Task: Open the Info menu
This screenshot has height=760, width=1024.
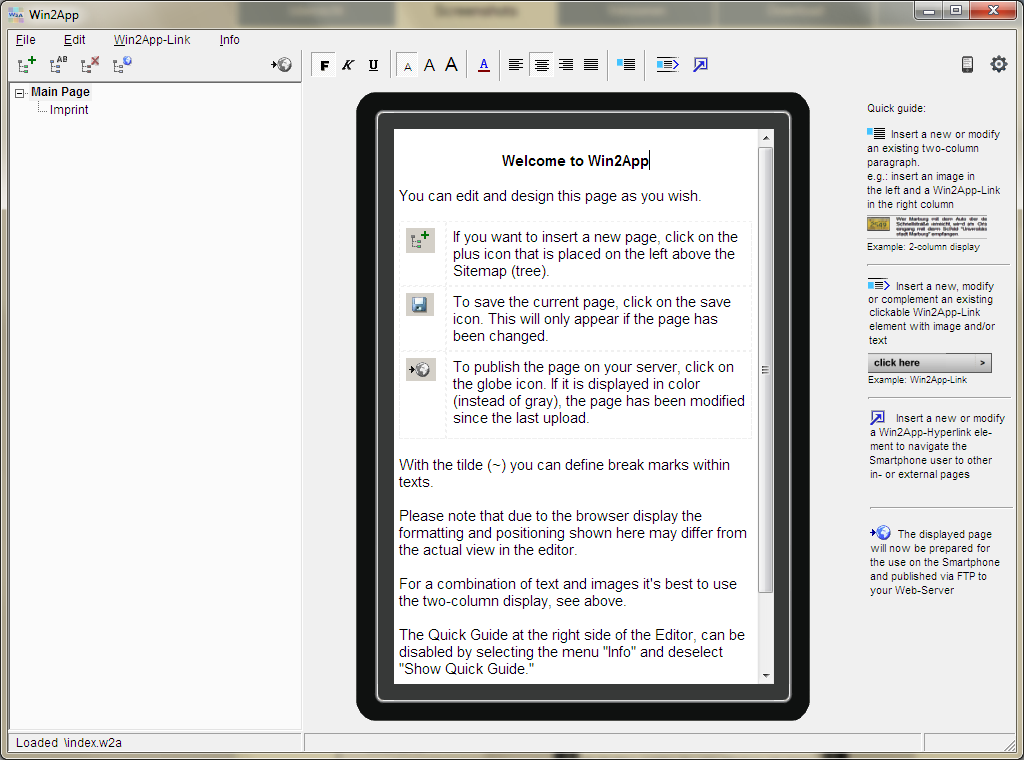Action: (x=229, y=40)
